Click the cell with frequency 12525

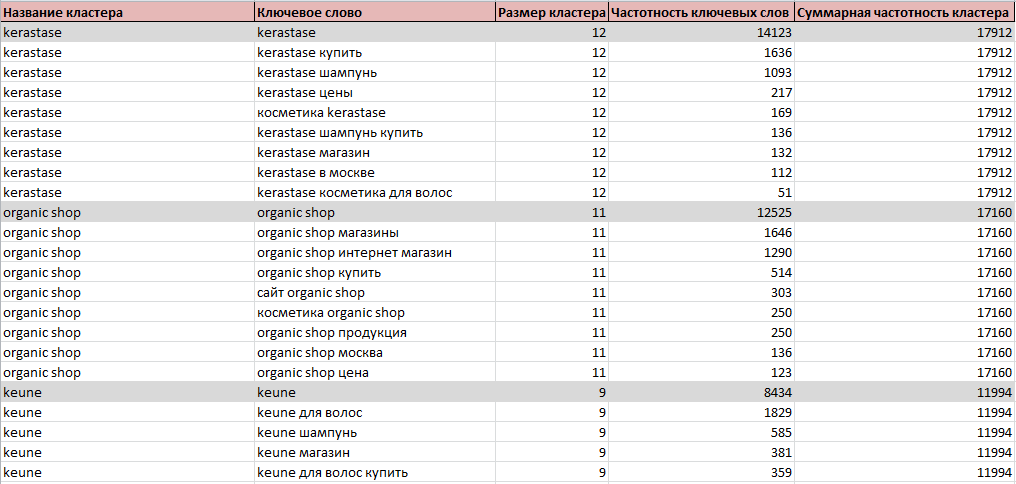pyautogui.click(x=701, y=213)
